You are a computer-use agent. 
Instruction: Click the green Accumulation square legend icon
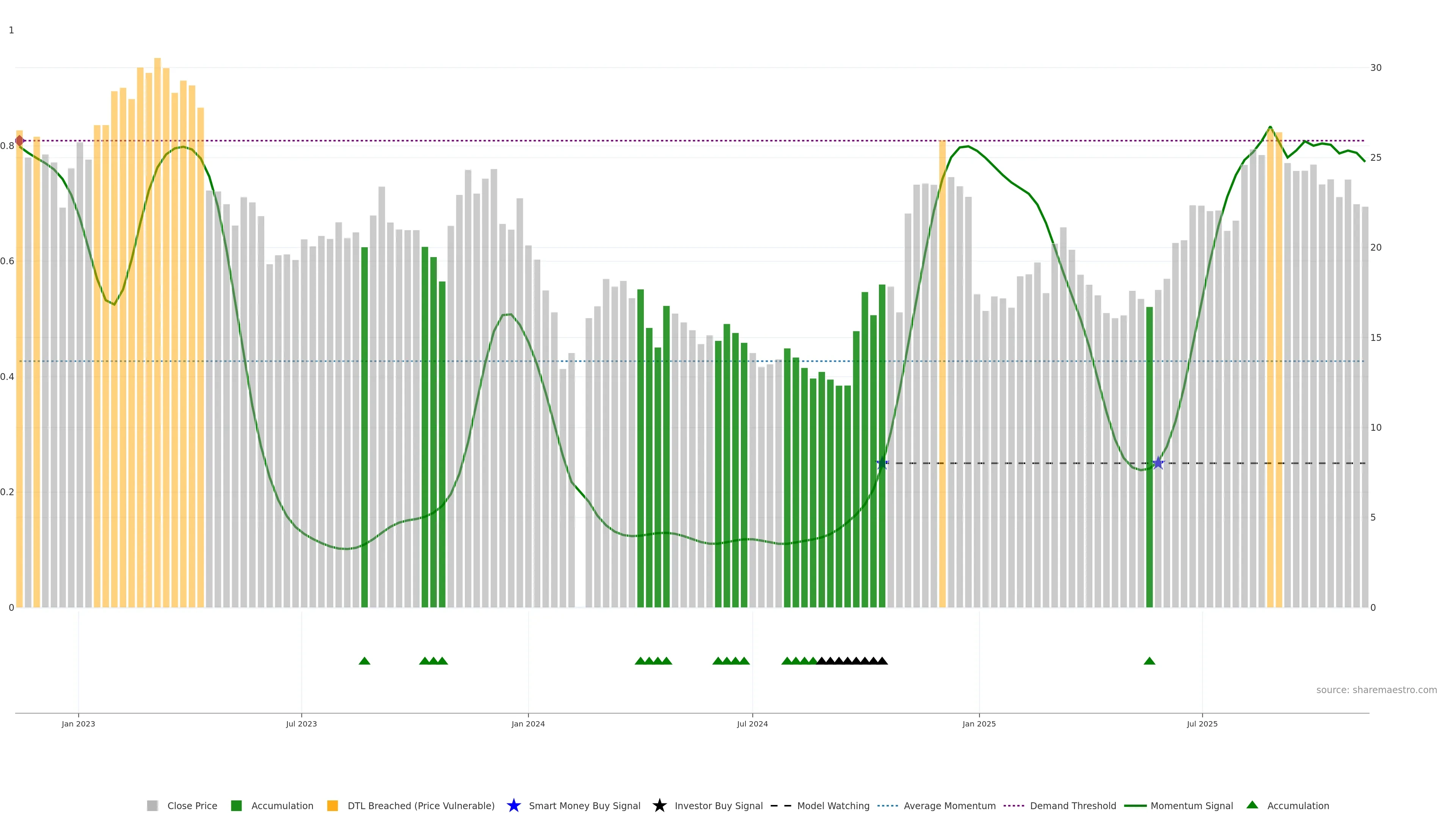(x=236, y=805)
